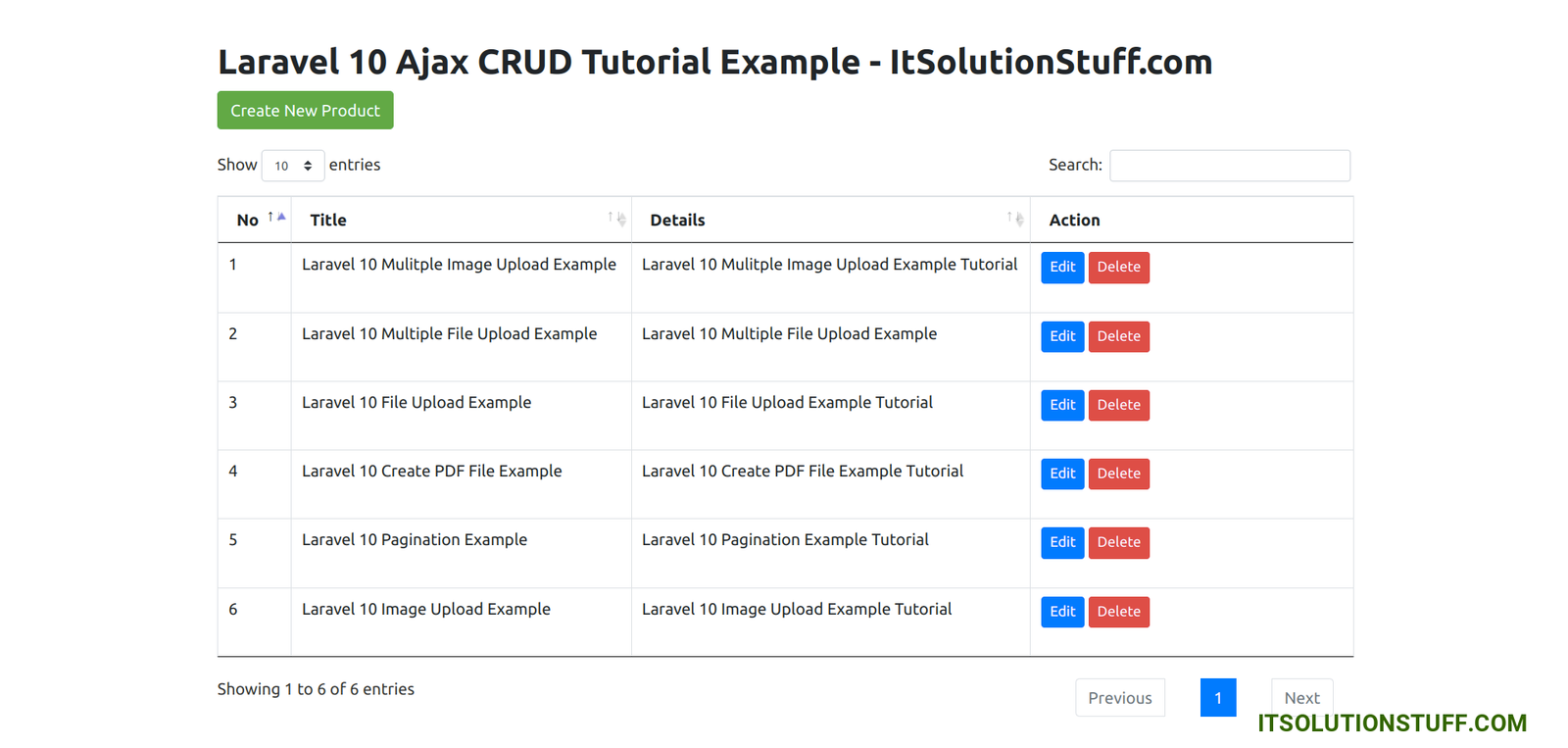Delete the Image Upload Example row
Viewport: 1568px width, 748px height.
[1118, 612]
